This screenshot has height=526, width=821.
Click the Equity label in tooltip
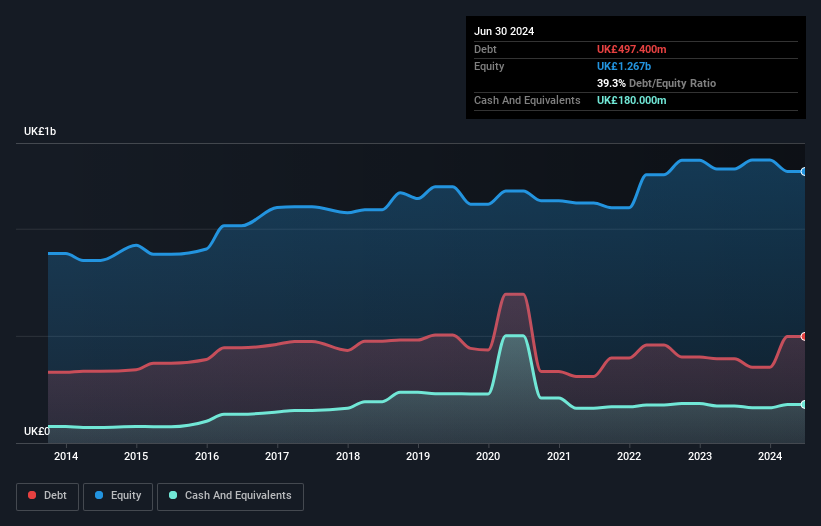pyautogui.click(x=489, y=66)
